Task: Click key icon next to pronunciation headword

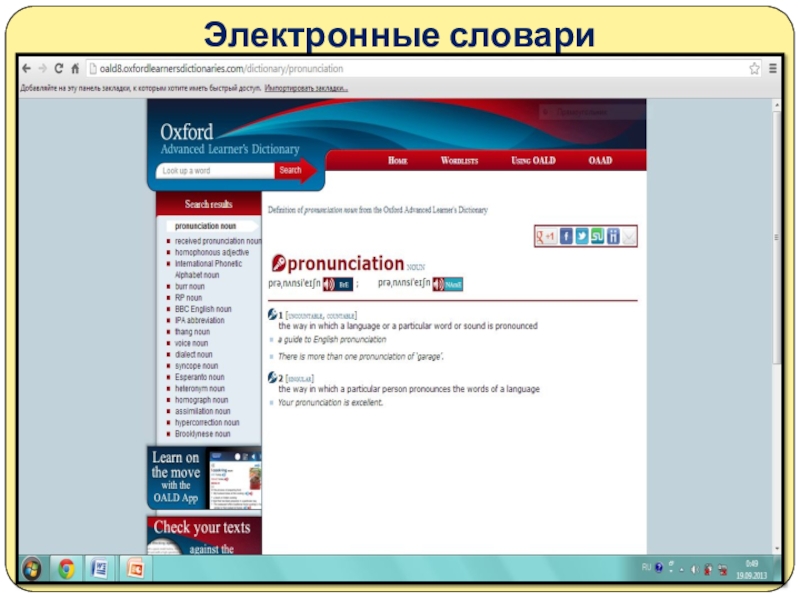Action: [279, 263]
